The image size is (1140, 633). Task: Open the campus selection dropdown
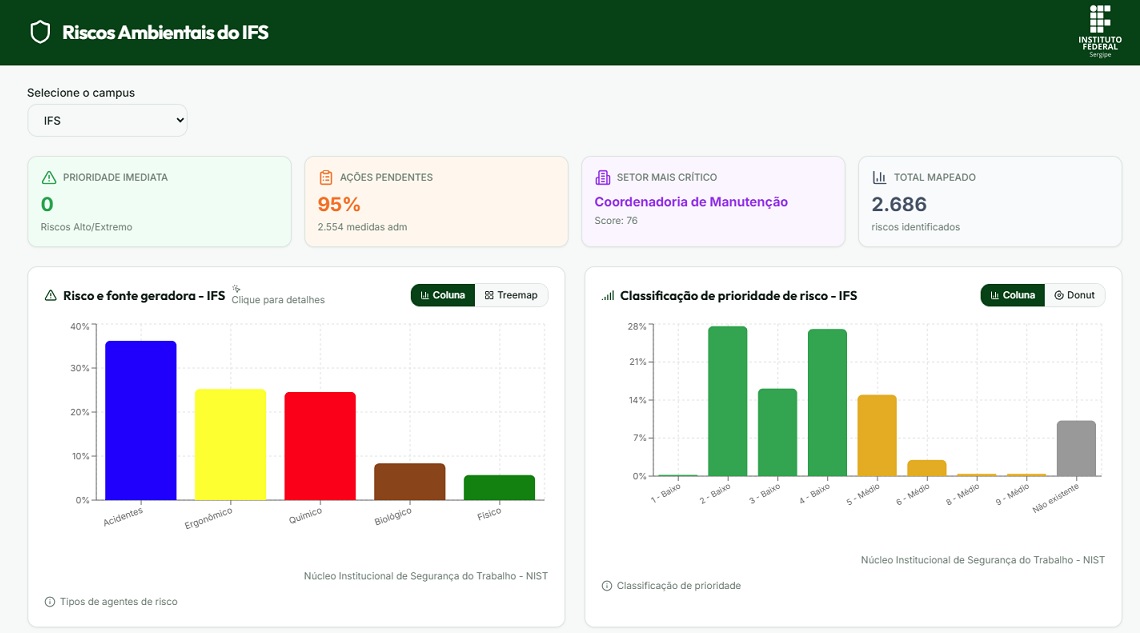click(107, 120)
